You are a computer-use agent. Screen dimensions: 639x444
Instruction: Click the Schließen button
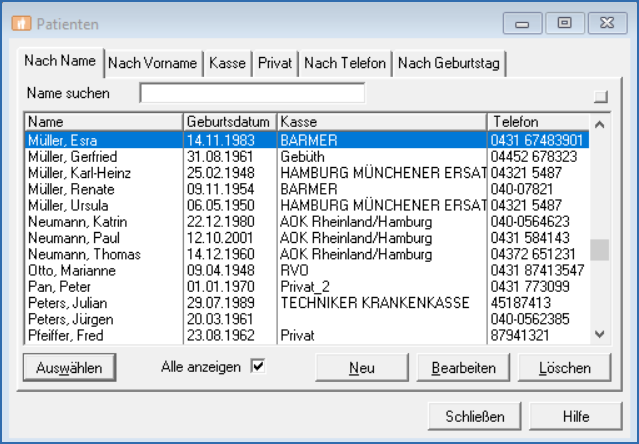pos(475,416)
